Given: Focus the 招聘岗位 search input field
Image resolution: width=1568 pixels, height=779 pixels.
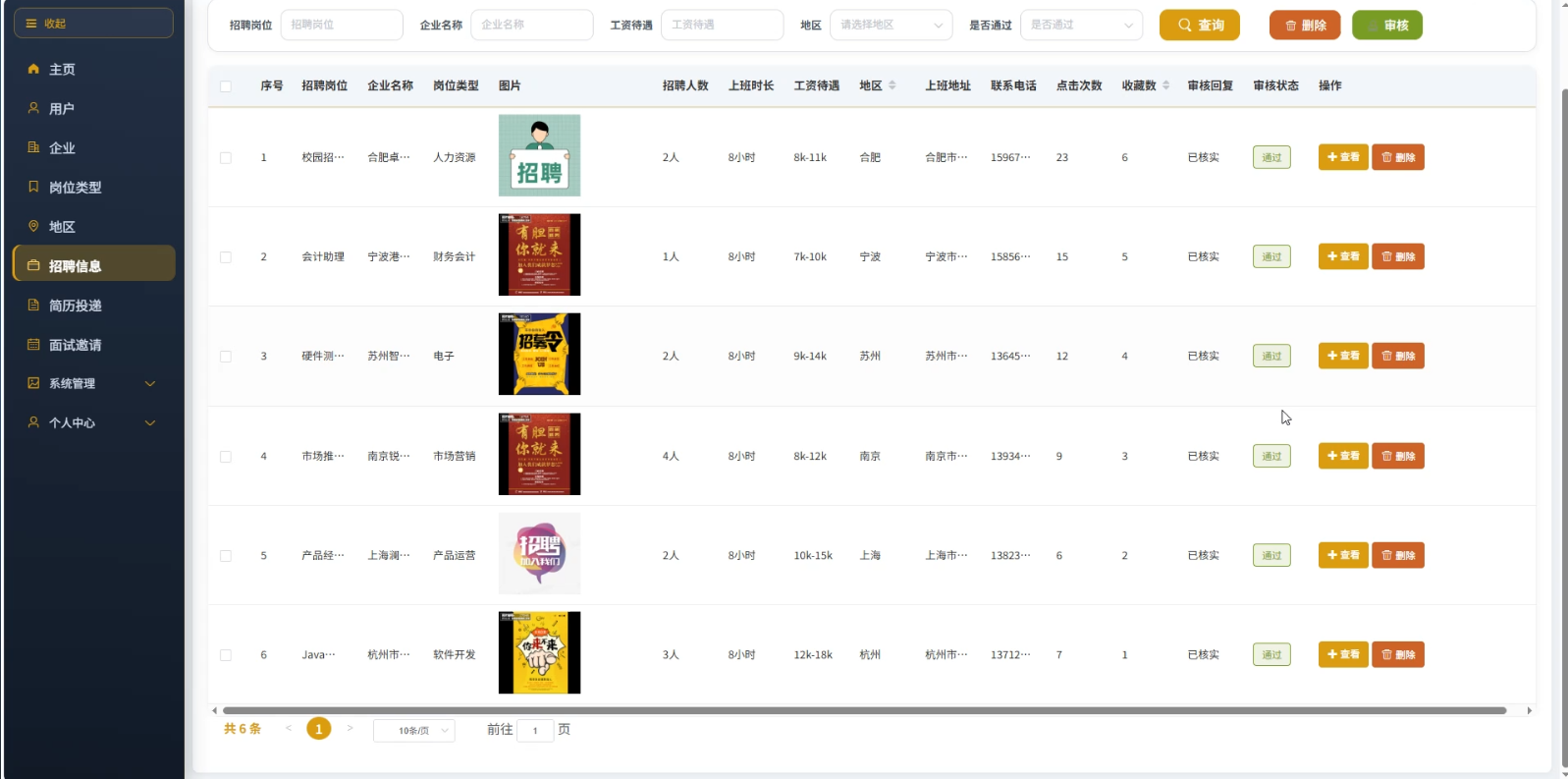Looking at the screenshot, I should pyautogui.click(x=342, y=25).
